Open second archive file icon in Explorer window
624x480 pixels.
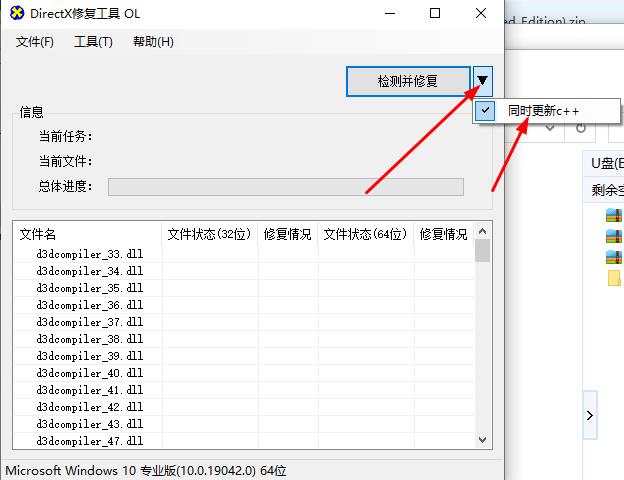[x=614, y=236]
